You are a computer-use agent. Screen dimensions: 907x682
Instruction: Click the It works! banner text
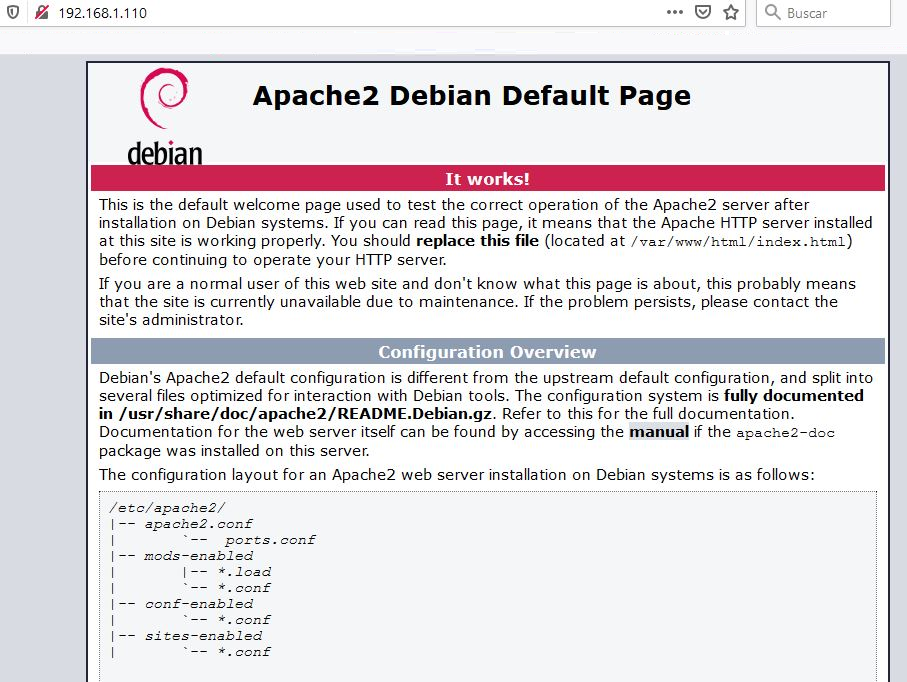point(487,179)
